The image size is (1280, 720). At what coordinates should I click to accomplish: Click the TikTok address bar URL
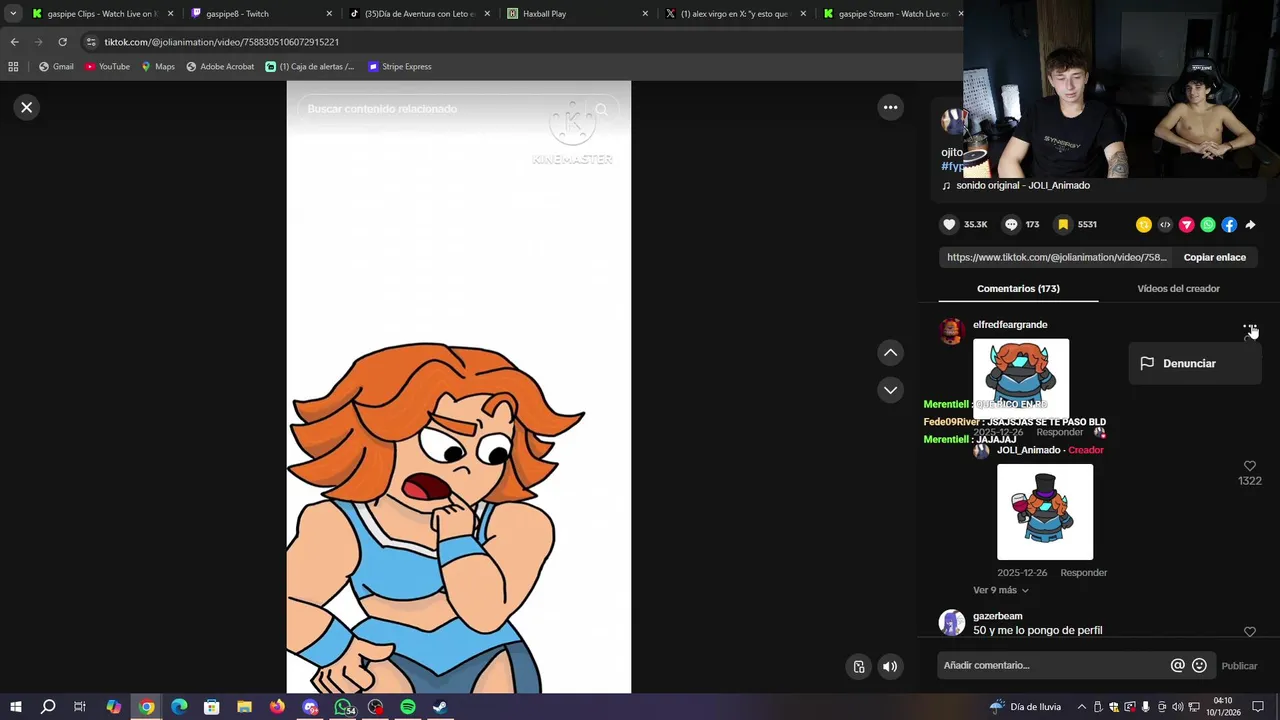coord(222,42)
